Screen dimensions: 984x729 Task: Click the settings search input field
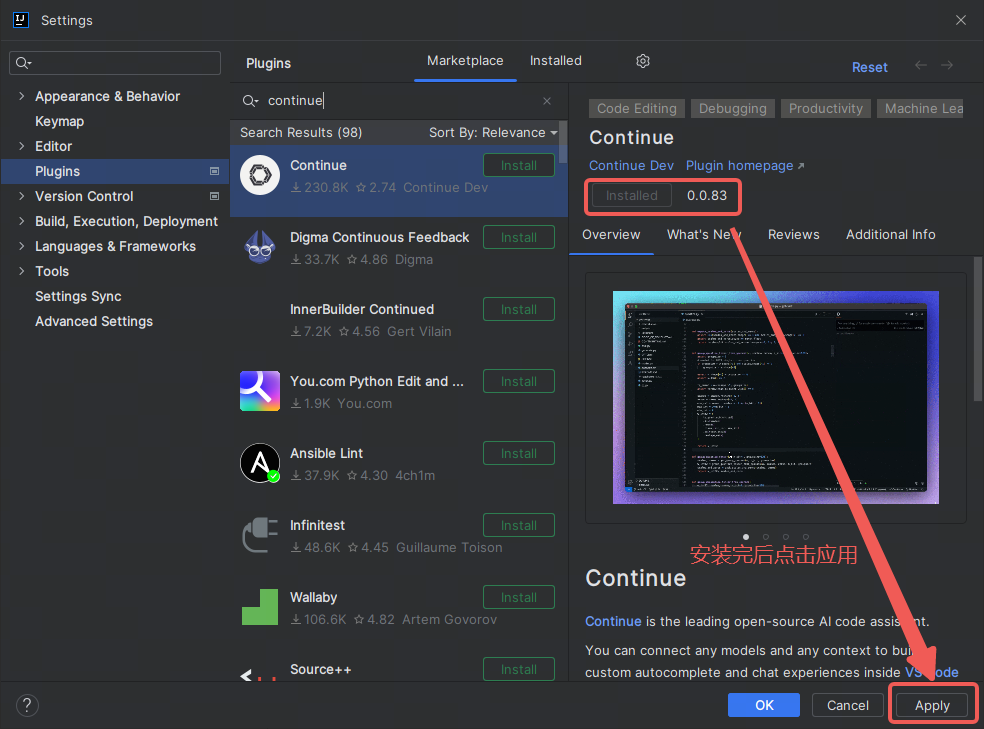(x=115, y=63)
